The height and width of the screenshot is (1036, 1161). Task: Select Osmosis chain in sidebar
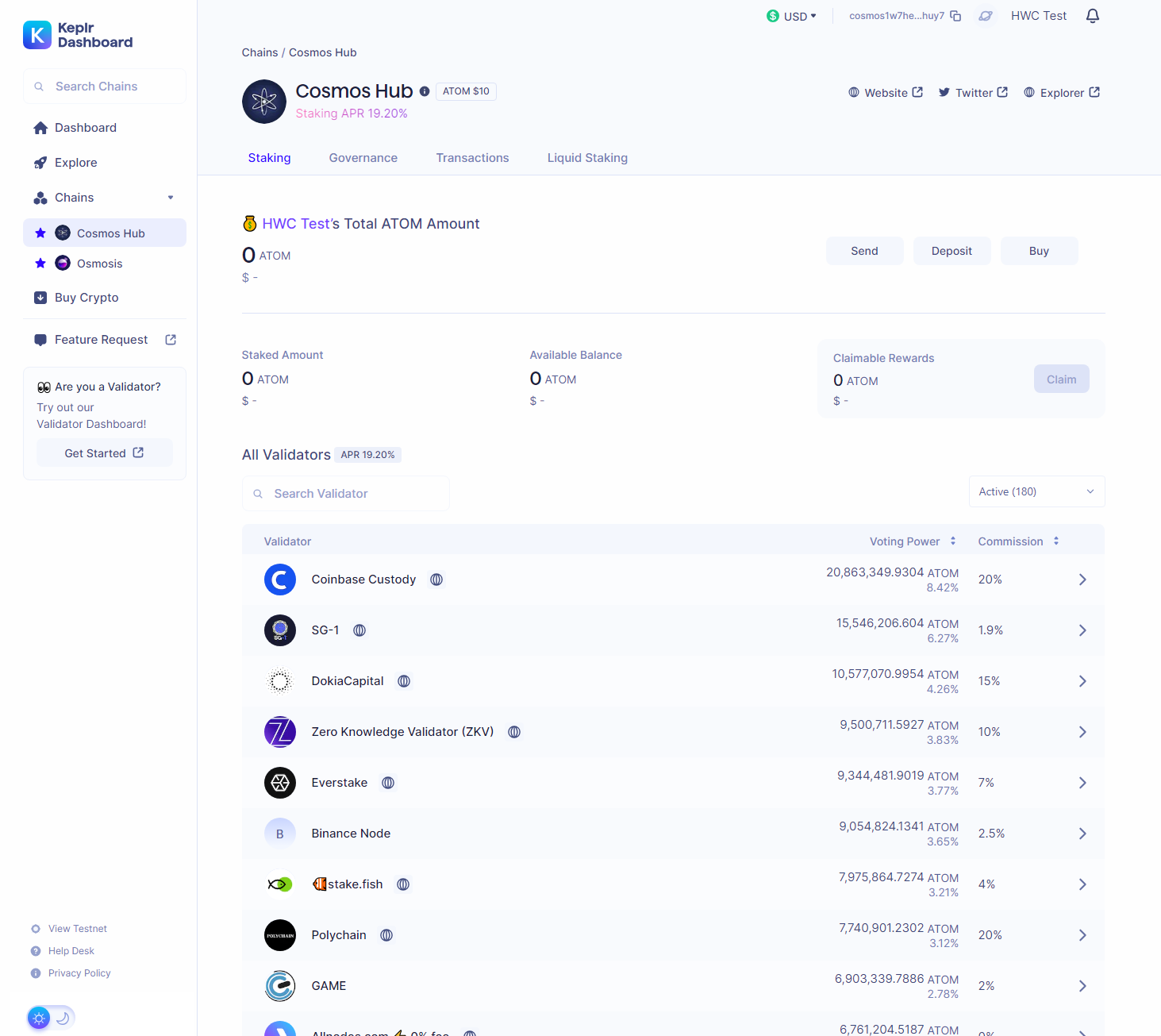pos(105,264)
